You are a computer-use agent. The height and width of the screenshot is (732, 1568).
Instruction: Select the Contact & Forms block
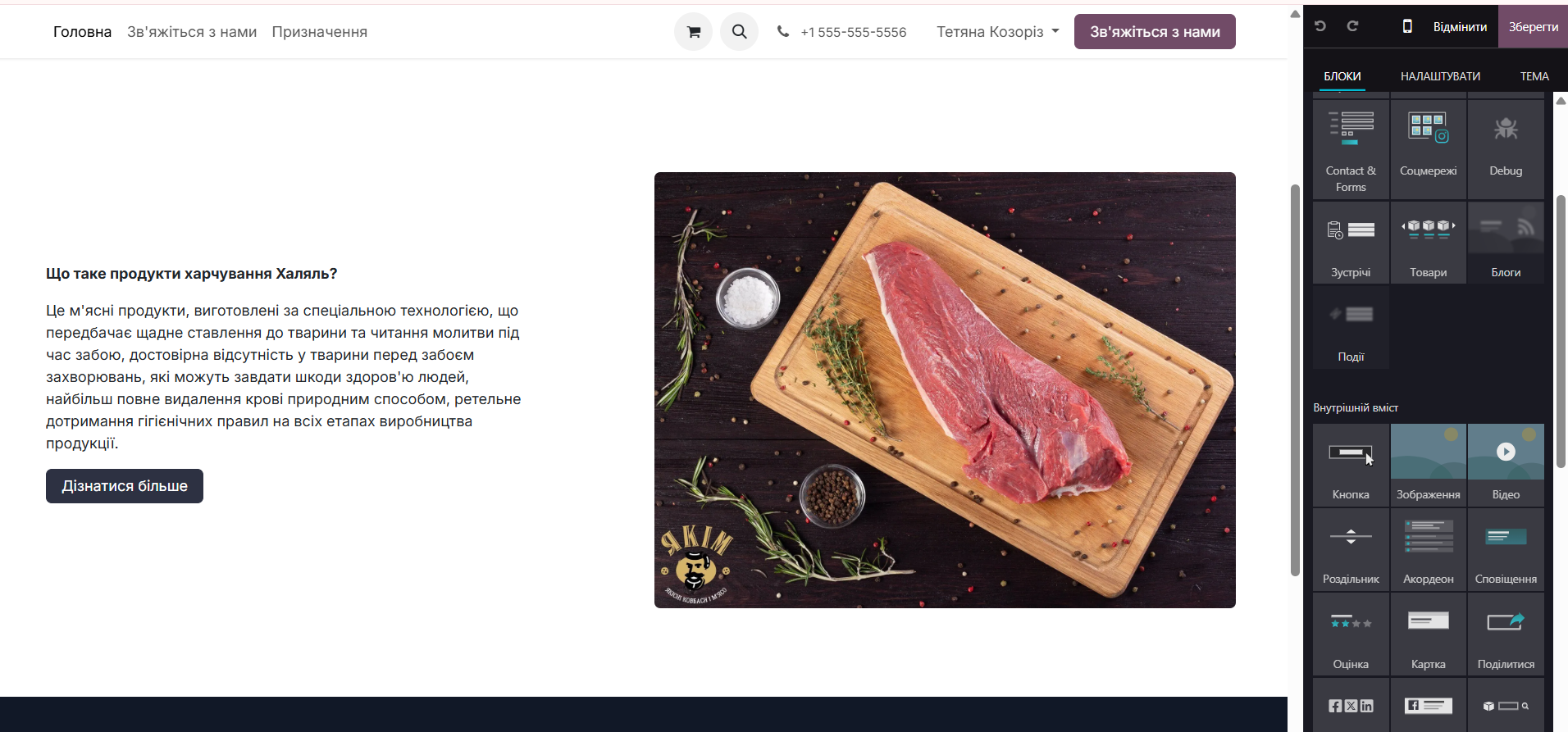point(1351,149)
